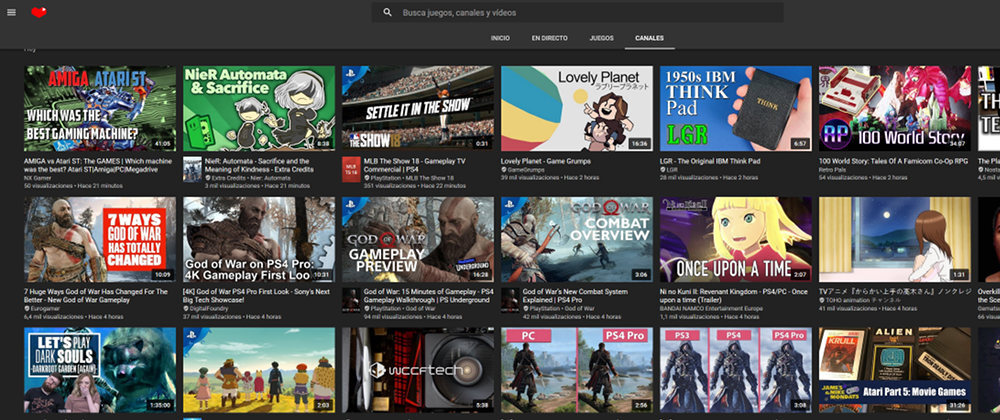Viewport: 1000px width, 420px height.
Task: Play the God of War on PS4 Pro 4K thumbnail
Action: [259, 239]
